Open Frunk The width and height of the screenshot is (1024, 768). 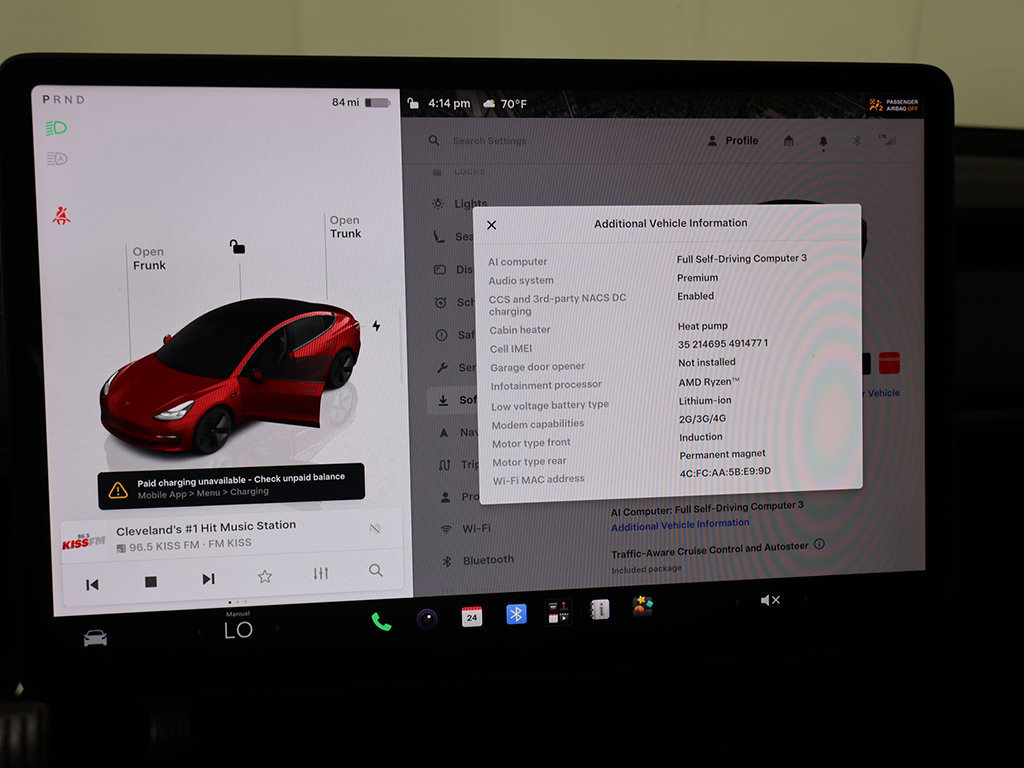149,259
